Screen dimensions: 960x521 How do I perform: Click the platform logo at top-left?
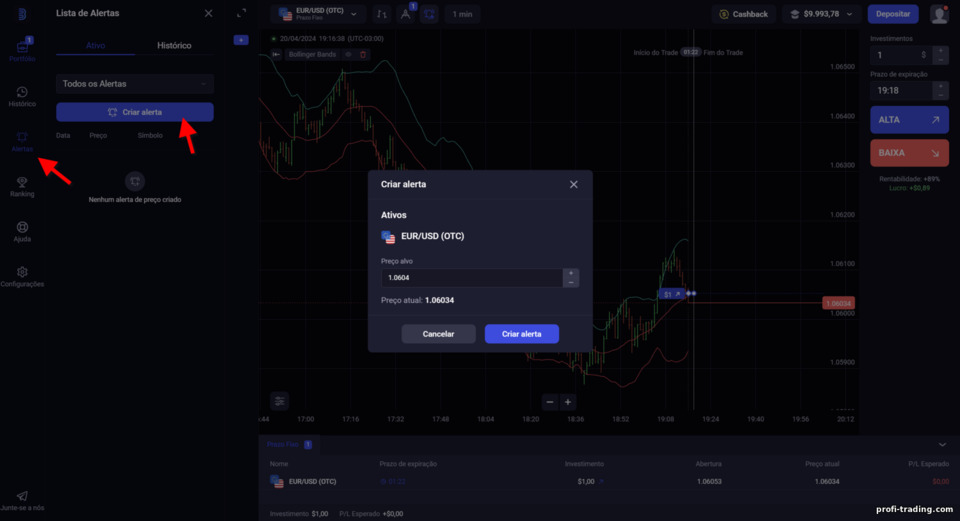click(x=22, y=13)
